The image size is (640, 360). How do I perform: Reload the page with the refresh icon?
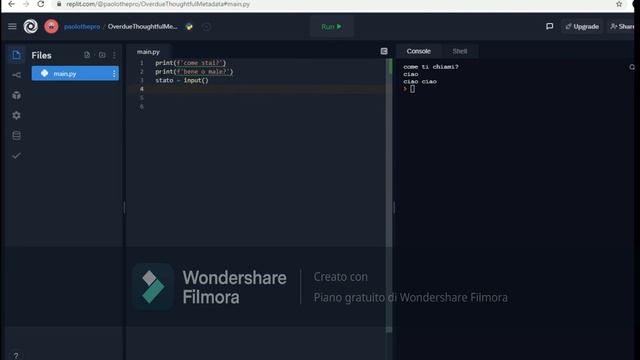click(x=40, y=4)
